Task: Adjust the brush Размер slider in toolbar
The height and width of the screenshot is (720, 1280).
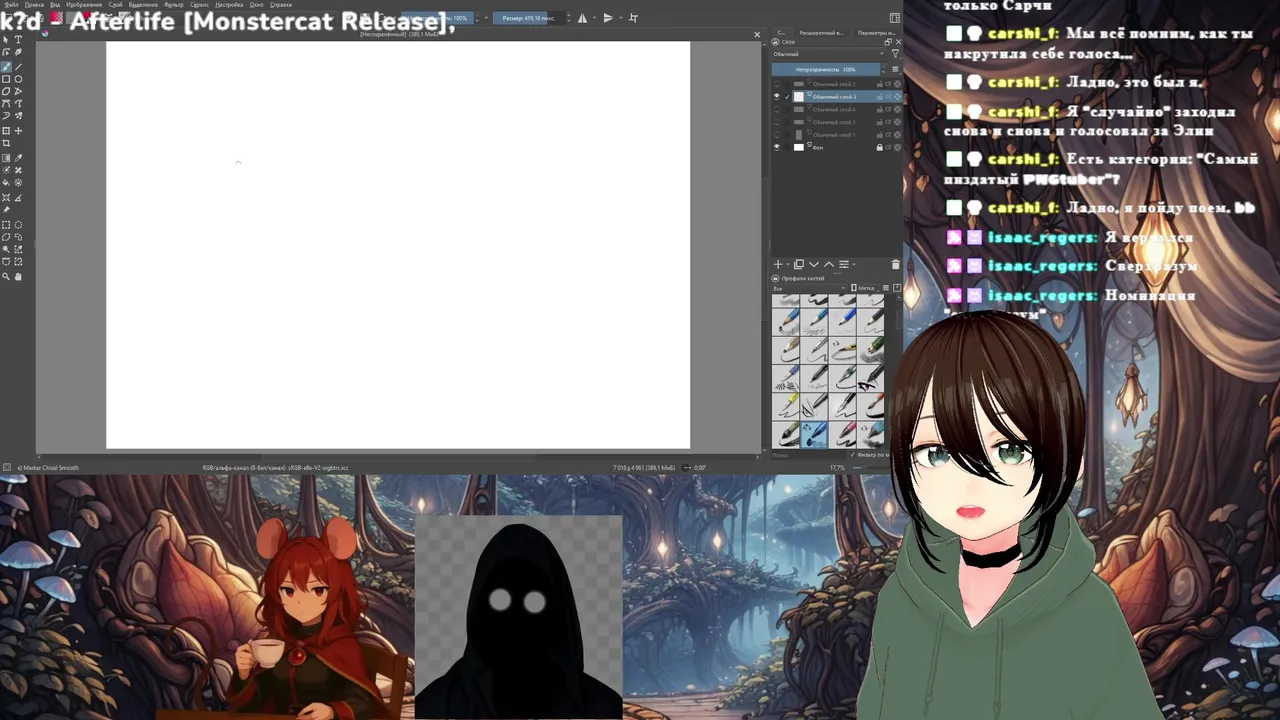Action: (x=529, y=17)
